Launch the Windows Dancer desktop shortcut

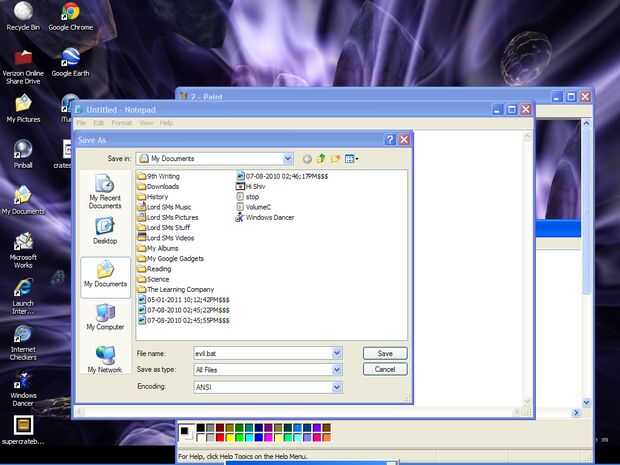[x=23, y=389]
